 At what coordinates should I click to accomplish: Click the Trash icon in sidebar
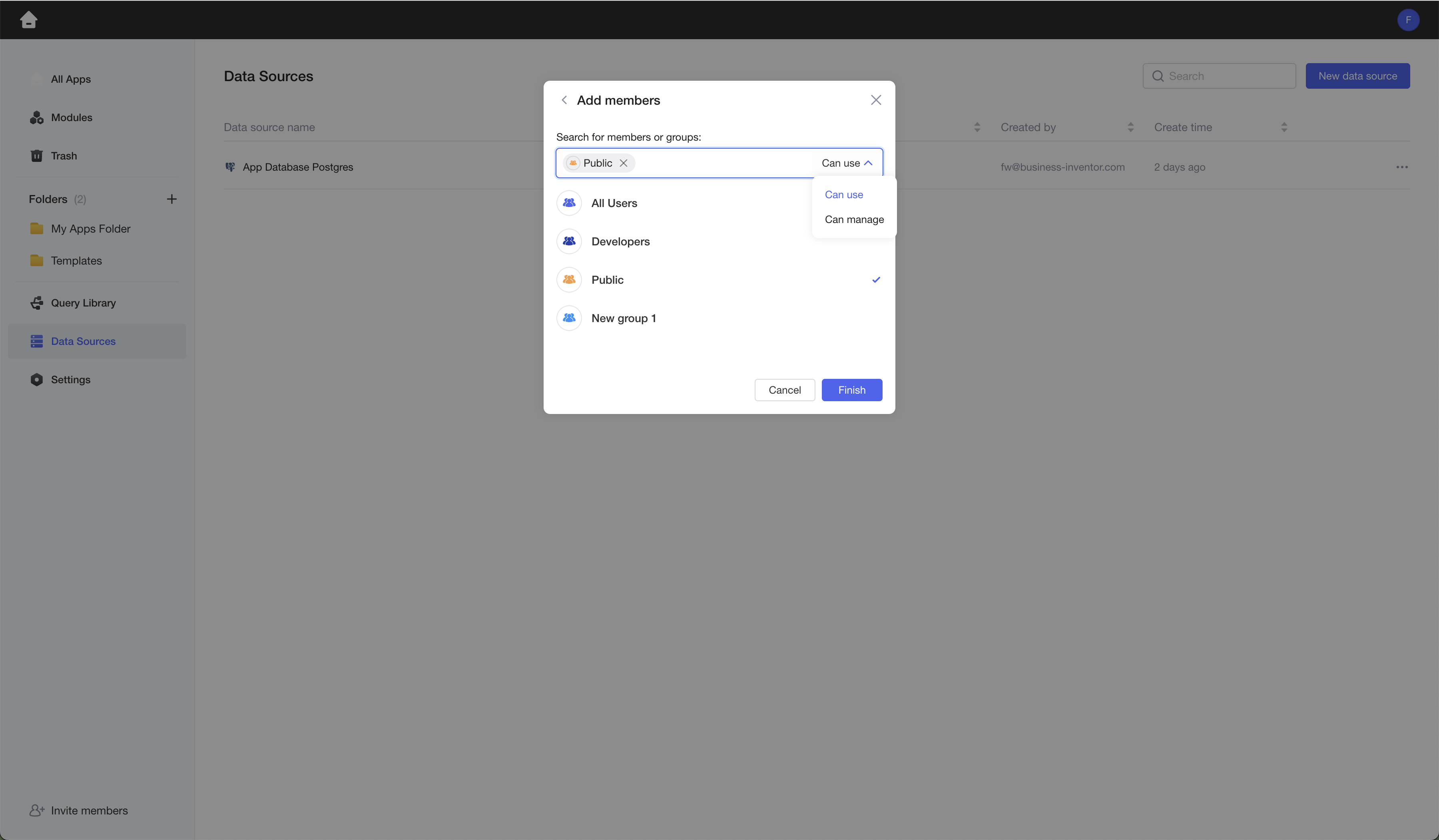[x=36, y=156]
